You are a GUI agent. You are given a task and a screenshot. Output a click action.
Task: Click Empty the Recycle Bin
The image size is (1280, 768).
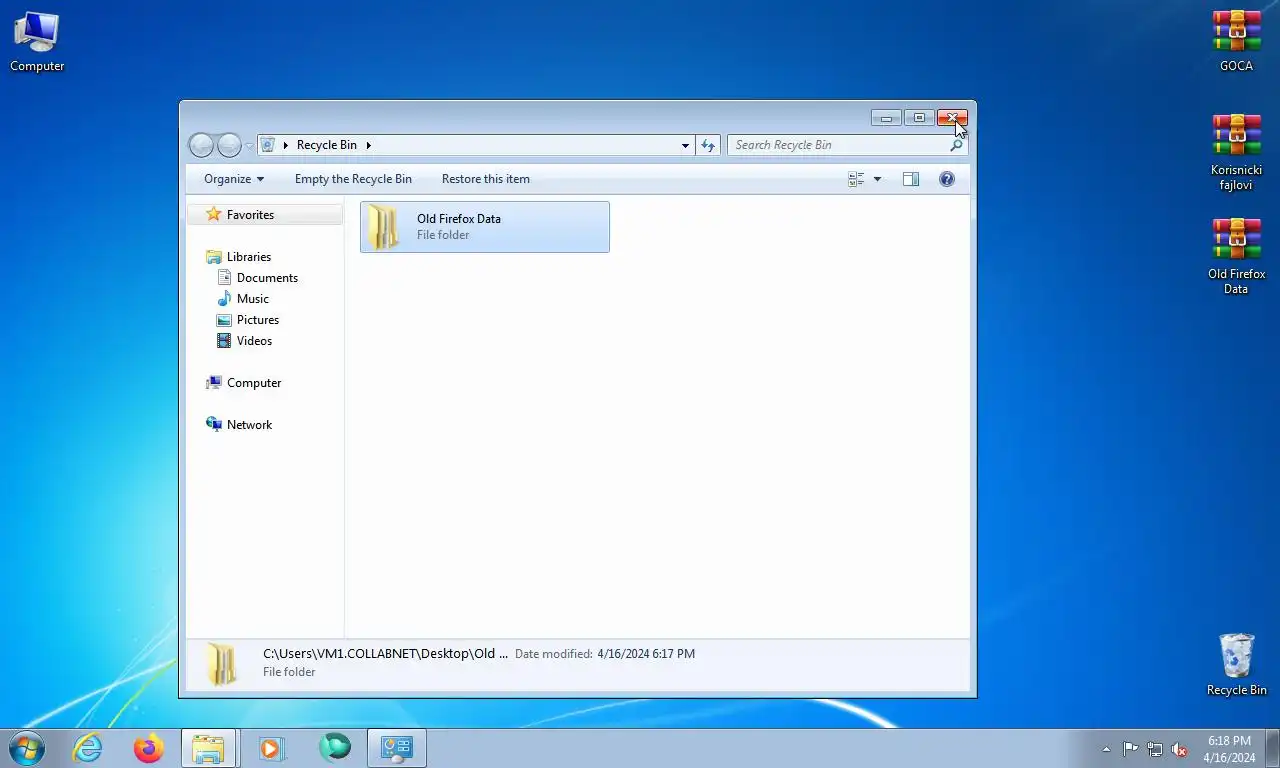tap(353, 179)
